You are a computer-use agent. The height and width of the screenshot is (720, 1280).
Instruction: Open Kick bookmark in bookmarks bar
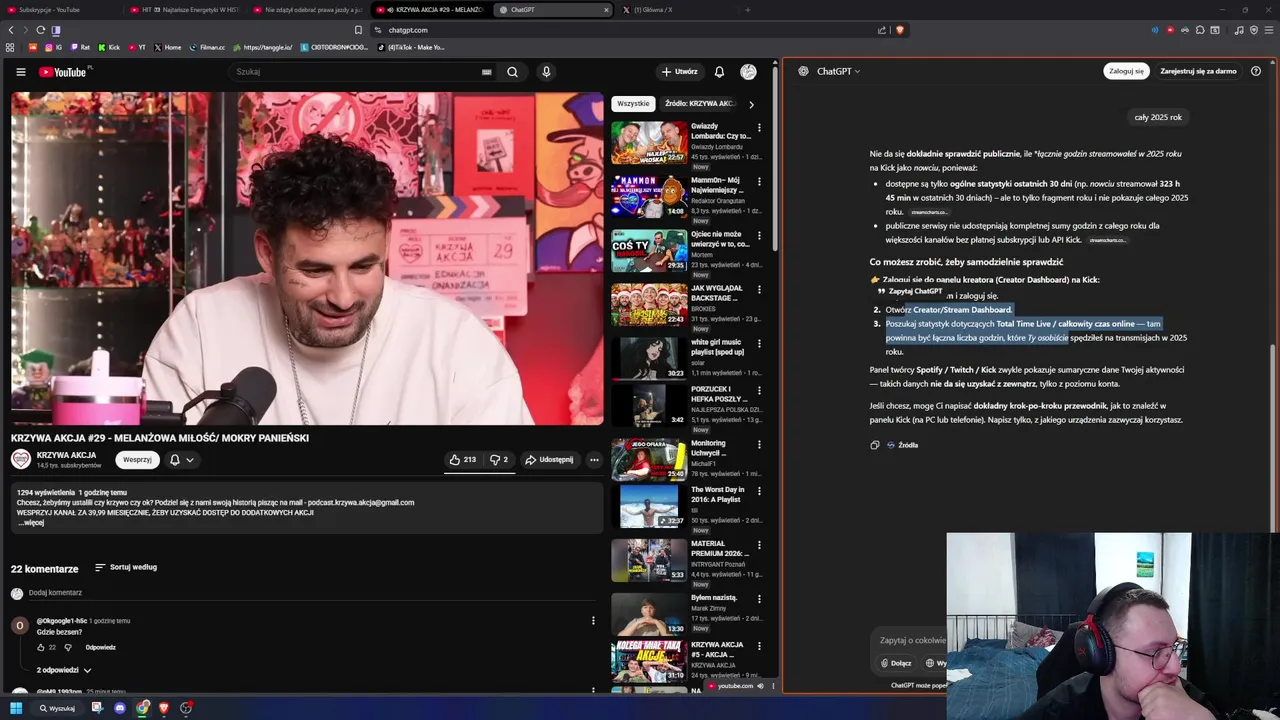109,47
